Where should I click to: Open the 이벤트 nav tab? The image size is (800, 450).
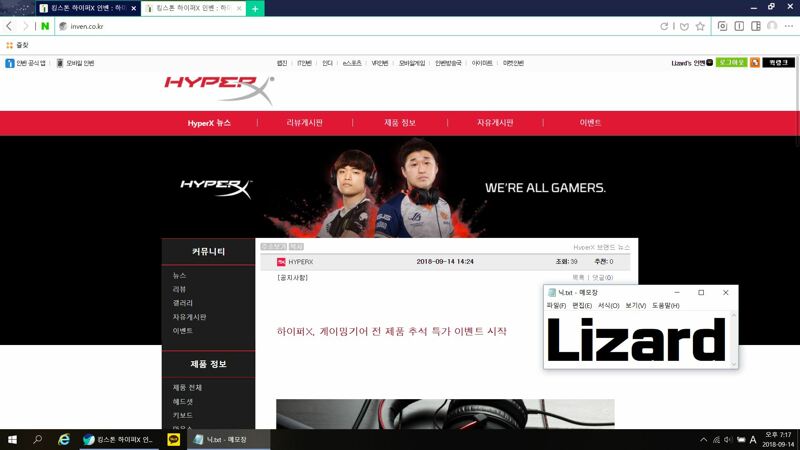[590, 123]
